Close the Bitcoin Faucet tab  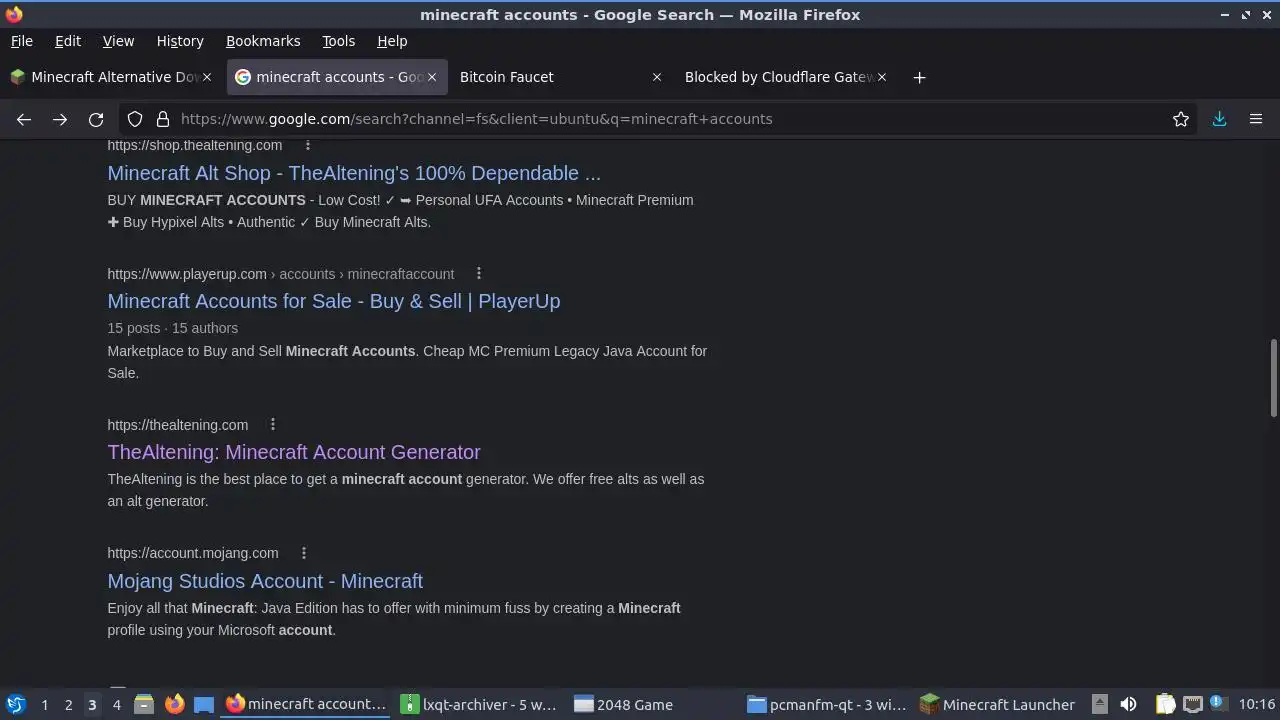click(x=657, y=77)
